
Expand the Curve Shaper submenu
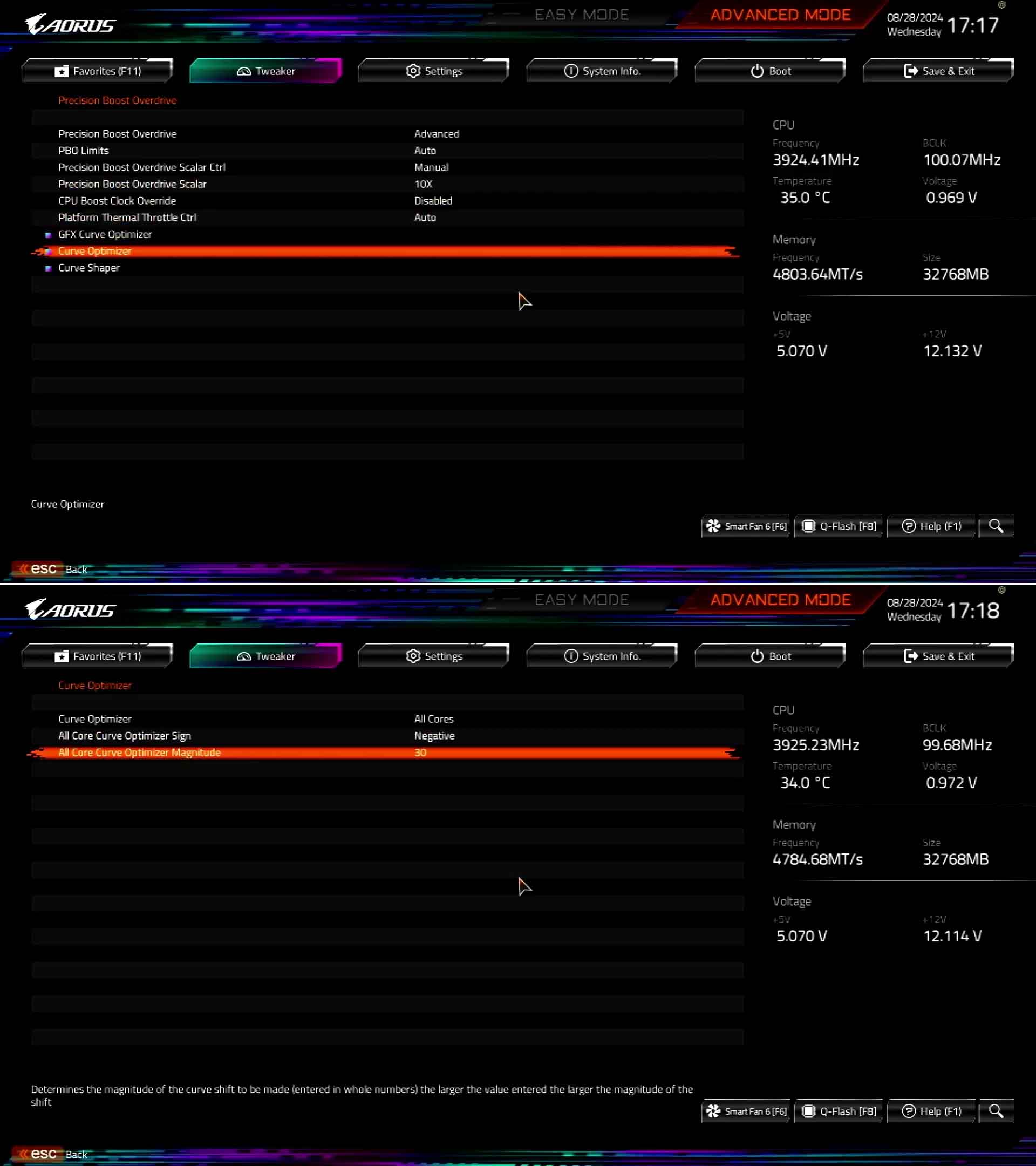click(89, 268)
